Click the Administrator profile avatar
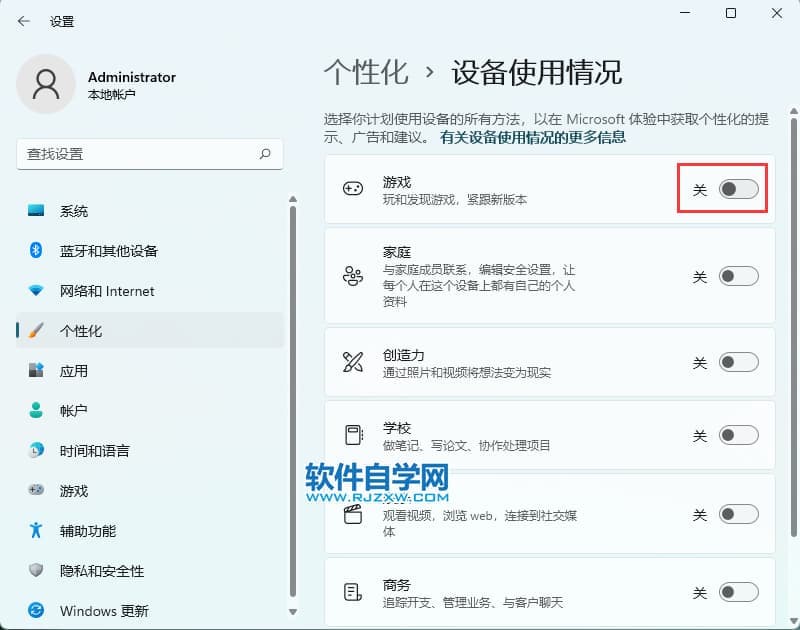The width and height of the screenshot is (800, 630). click(x=46, y=85)
